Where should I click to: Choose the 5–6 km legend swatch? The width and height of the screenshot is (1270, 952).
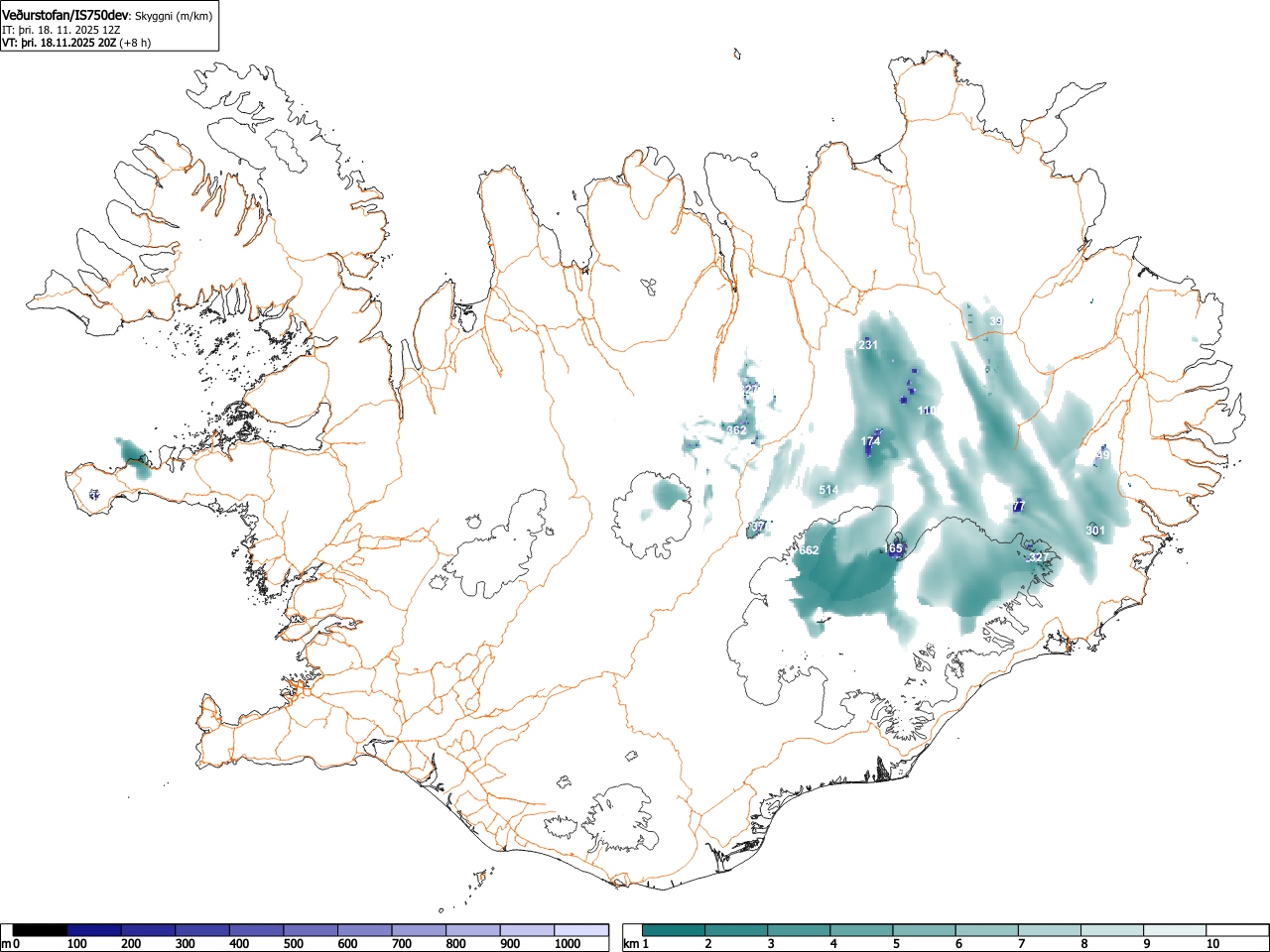(x=925, y=930)
